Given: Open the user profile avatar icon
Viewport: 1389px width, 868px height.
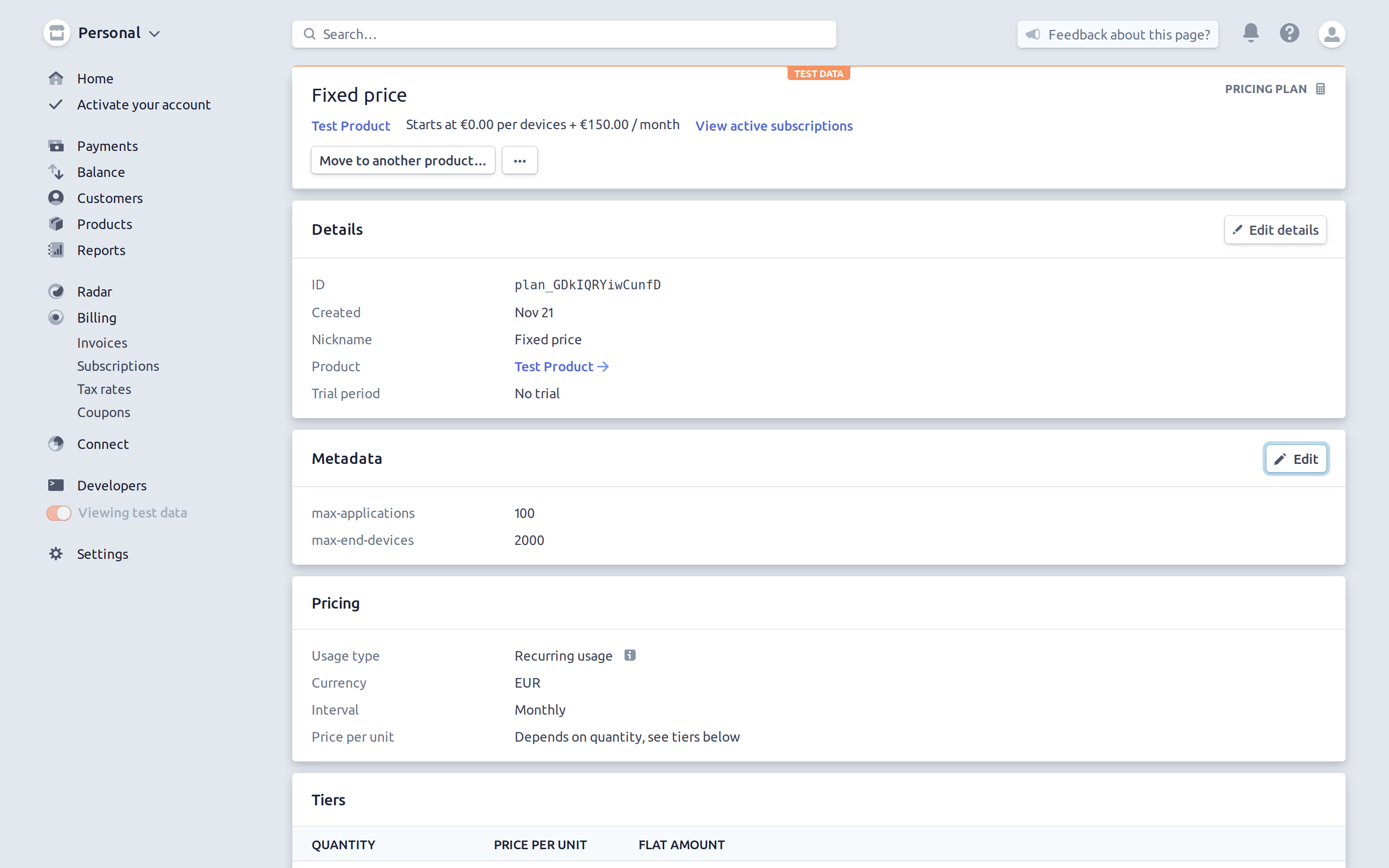Looking at the screenshot, I should pyautogui.click(x=1332, y=34).
